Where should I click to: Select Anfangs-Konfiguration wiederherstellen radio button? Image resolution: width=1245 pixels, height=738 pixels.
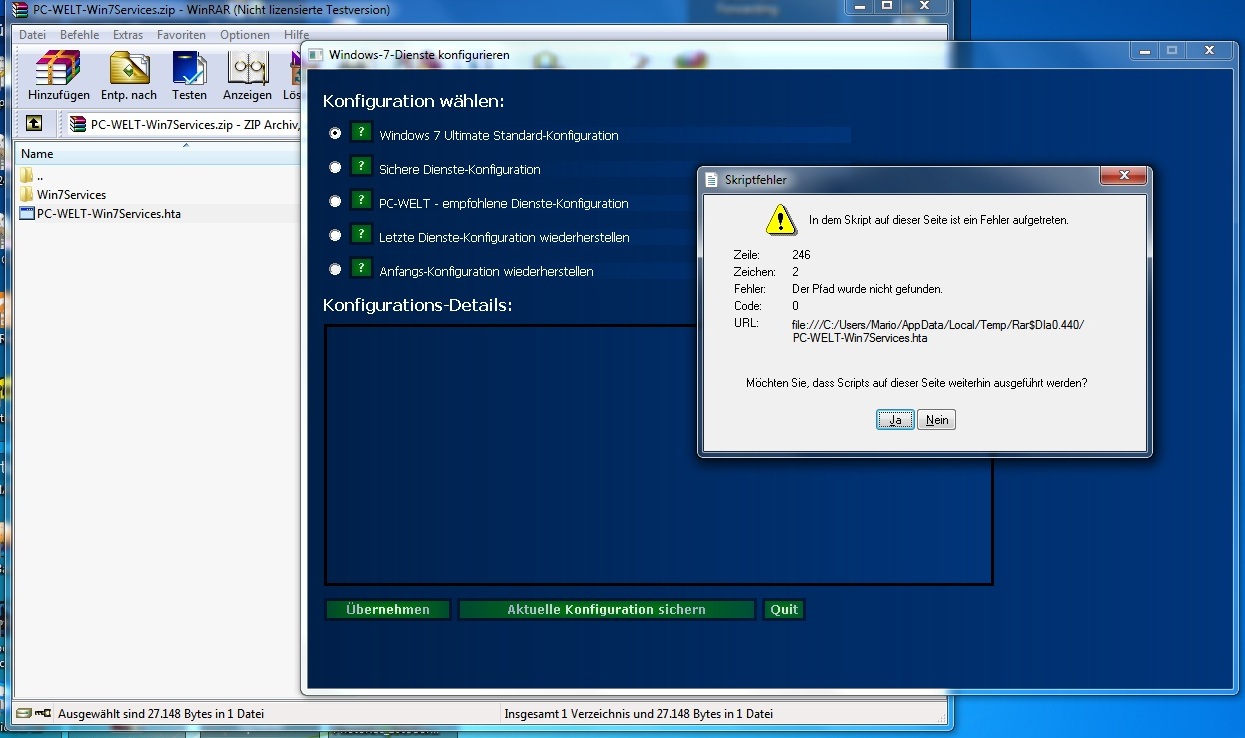[335, 269]
